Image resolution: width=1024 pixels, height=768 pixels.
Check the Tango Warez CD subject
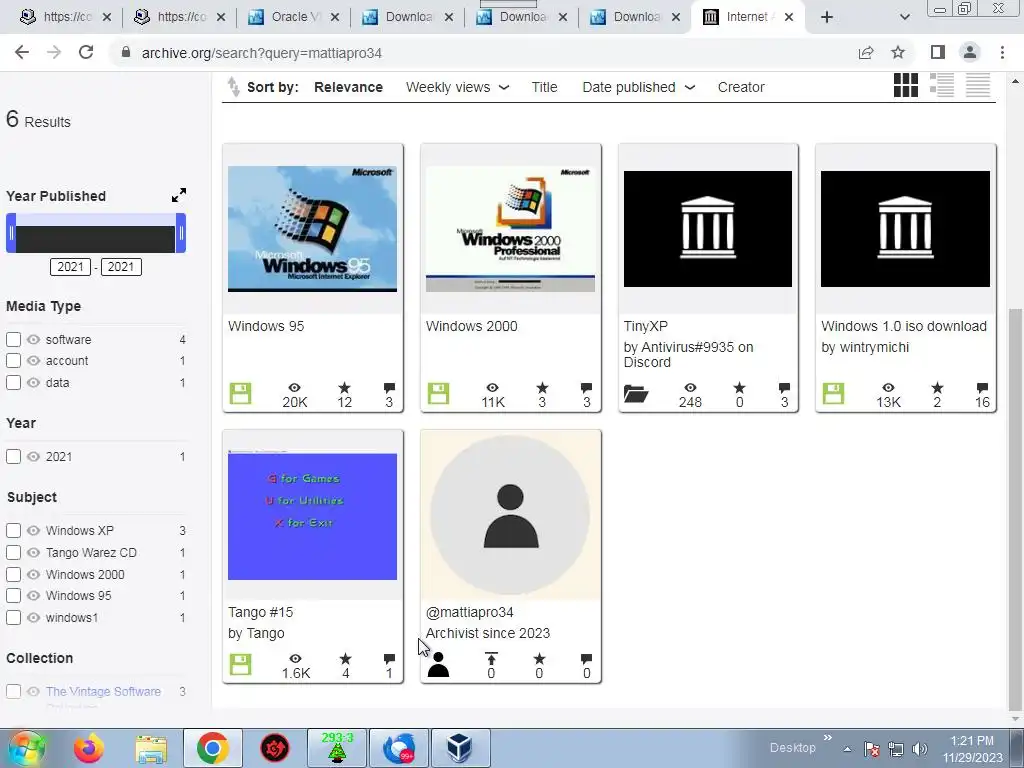pos(13,552)
